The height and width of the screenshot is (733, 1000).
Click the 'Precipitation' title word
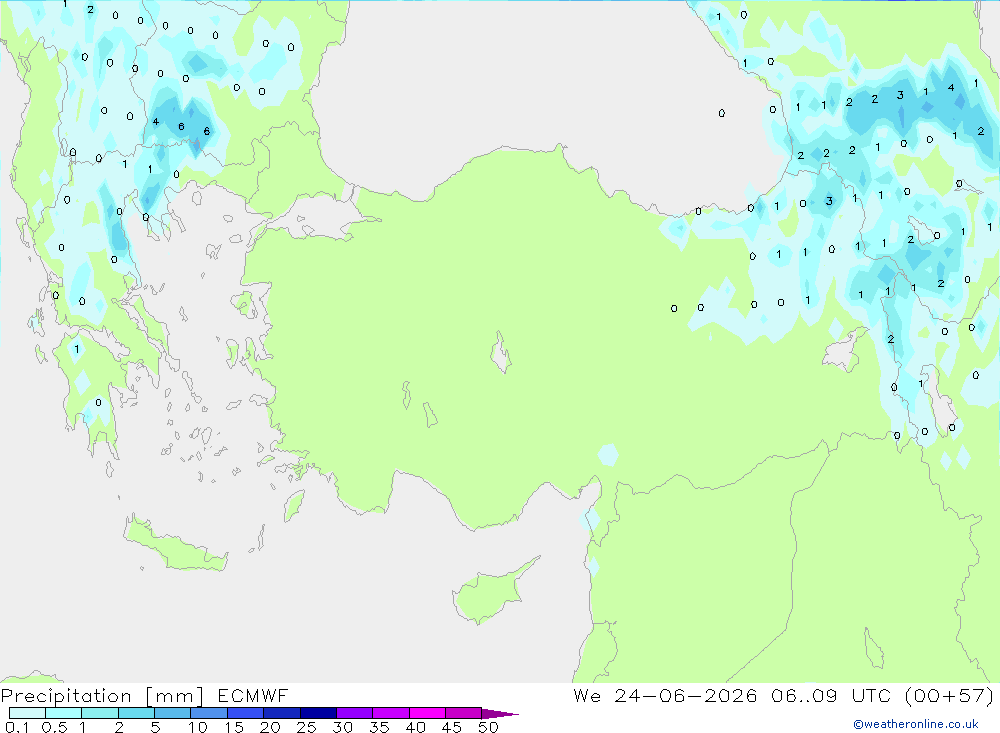pyautogui.click(x=66, y=696)
